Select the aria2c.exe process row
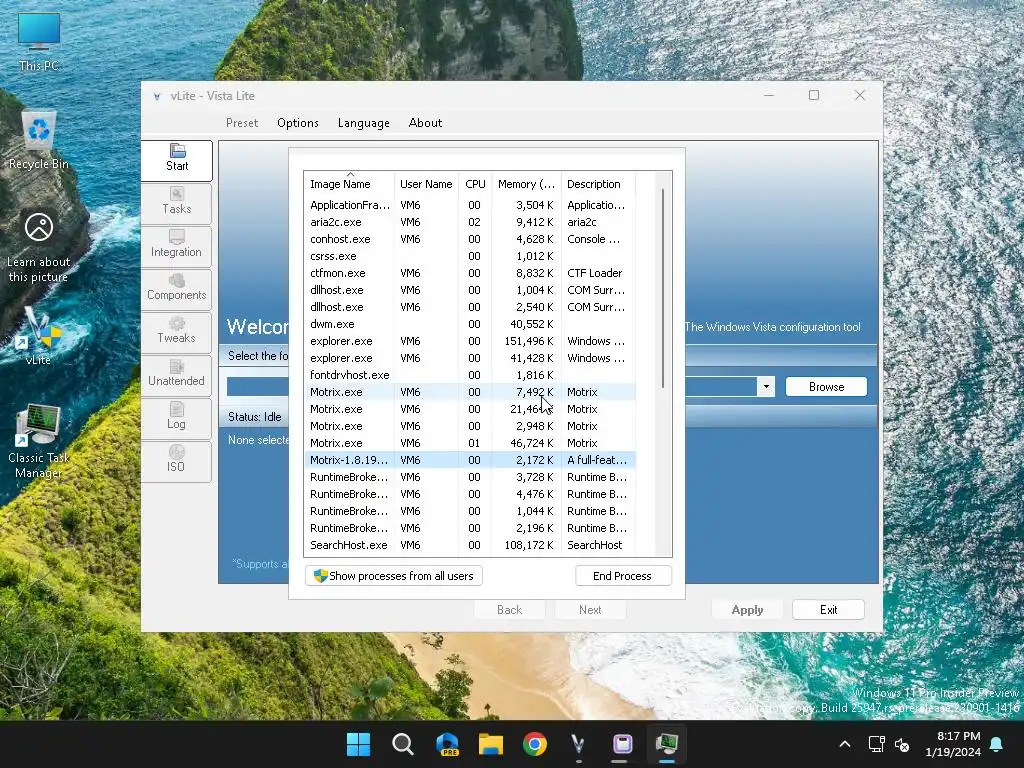The width and height of the screenshot is (1024, 768). [x=470, y=222]
